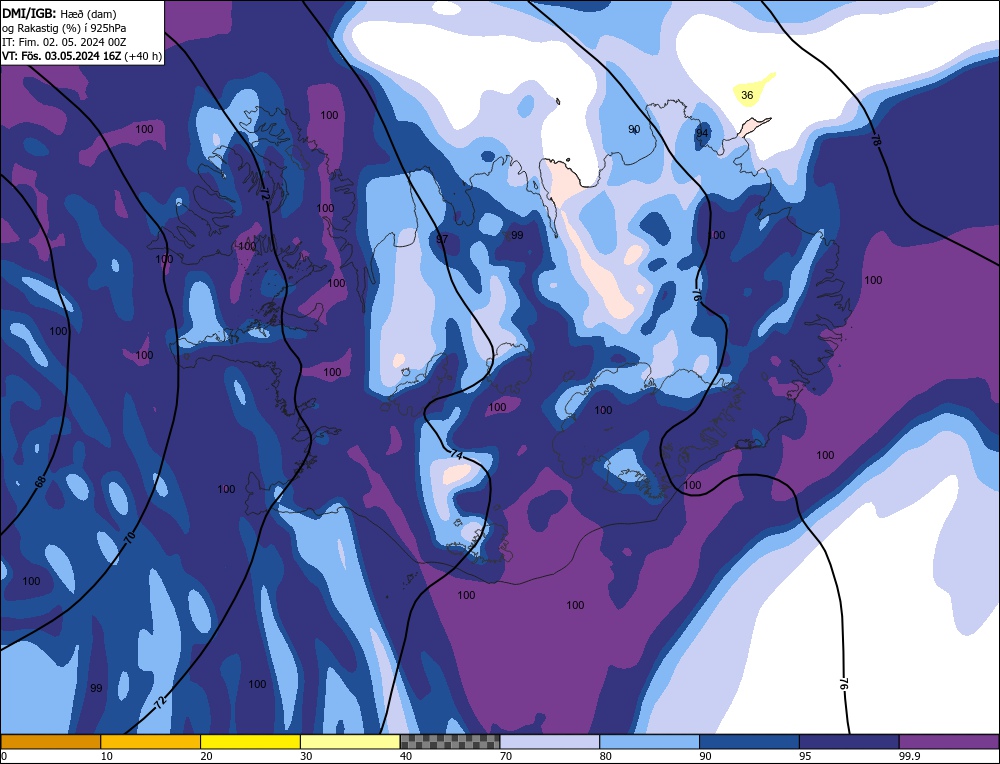Click the 40 tick label on the legend
Viewport: 1000px width, 764px height.
click(x=406, y=756)
